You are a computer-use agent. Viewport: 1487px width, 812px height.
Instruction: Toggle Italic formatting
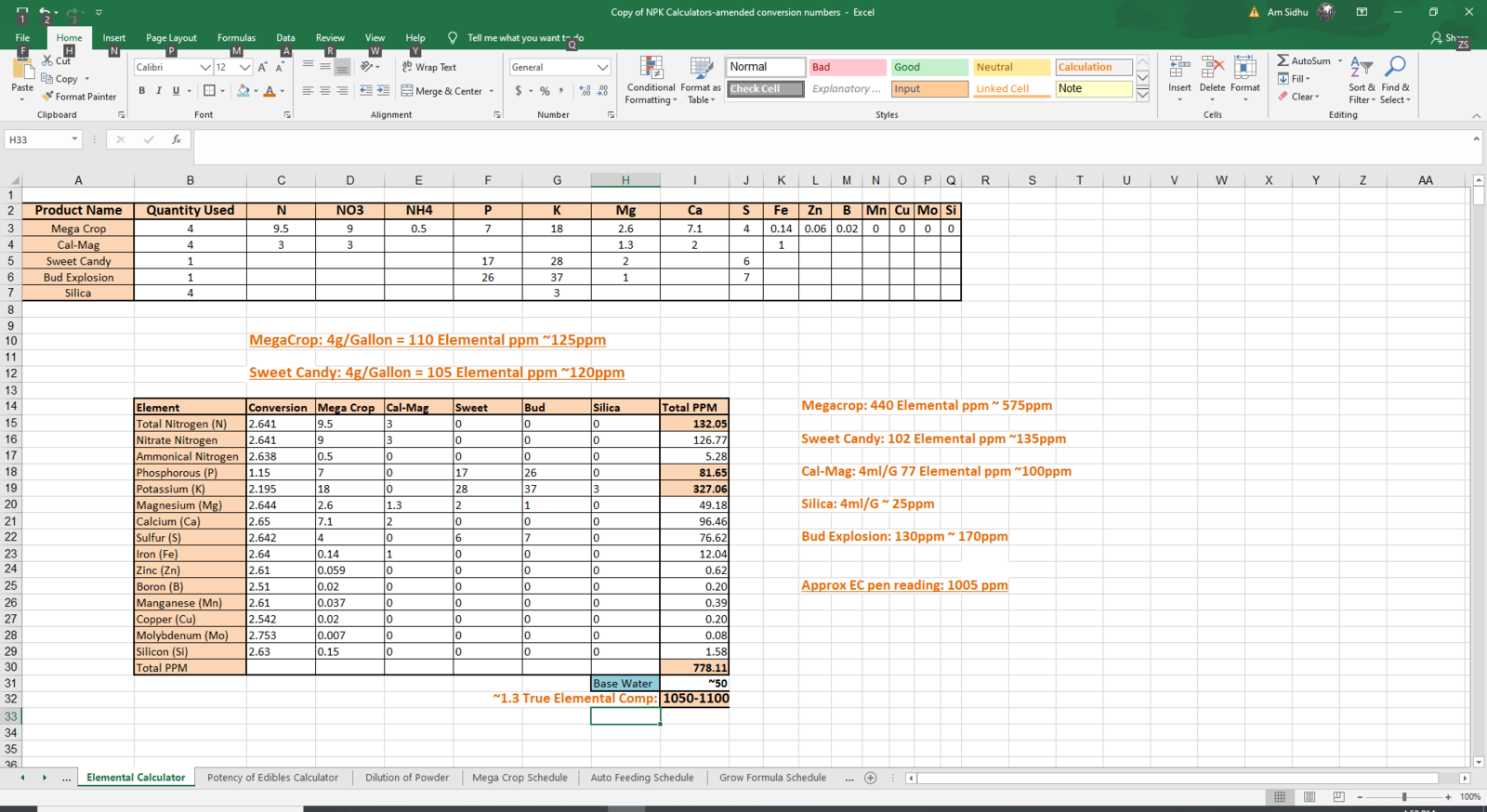(159, 91)
